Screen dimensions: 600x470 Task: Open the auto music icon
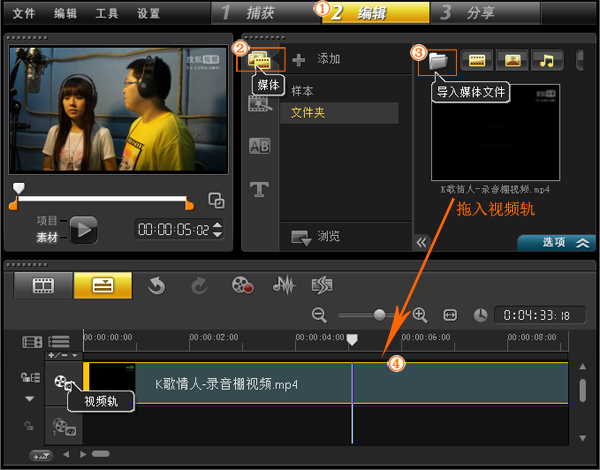tap(322, 285)
